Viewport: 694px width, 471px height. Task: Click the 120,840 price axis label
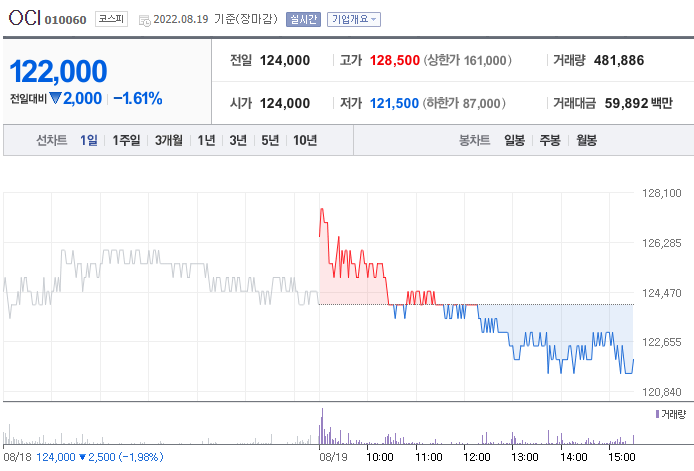(662, 392)
